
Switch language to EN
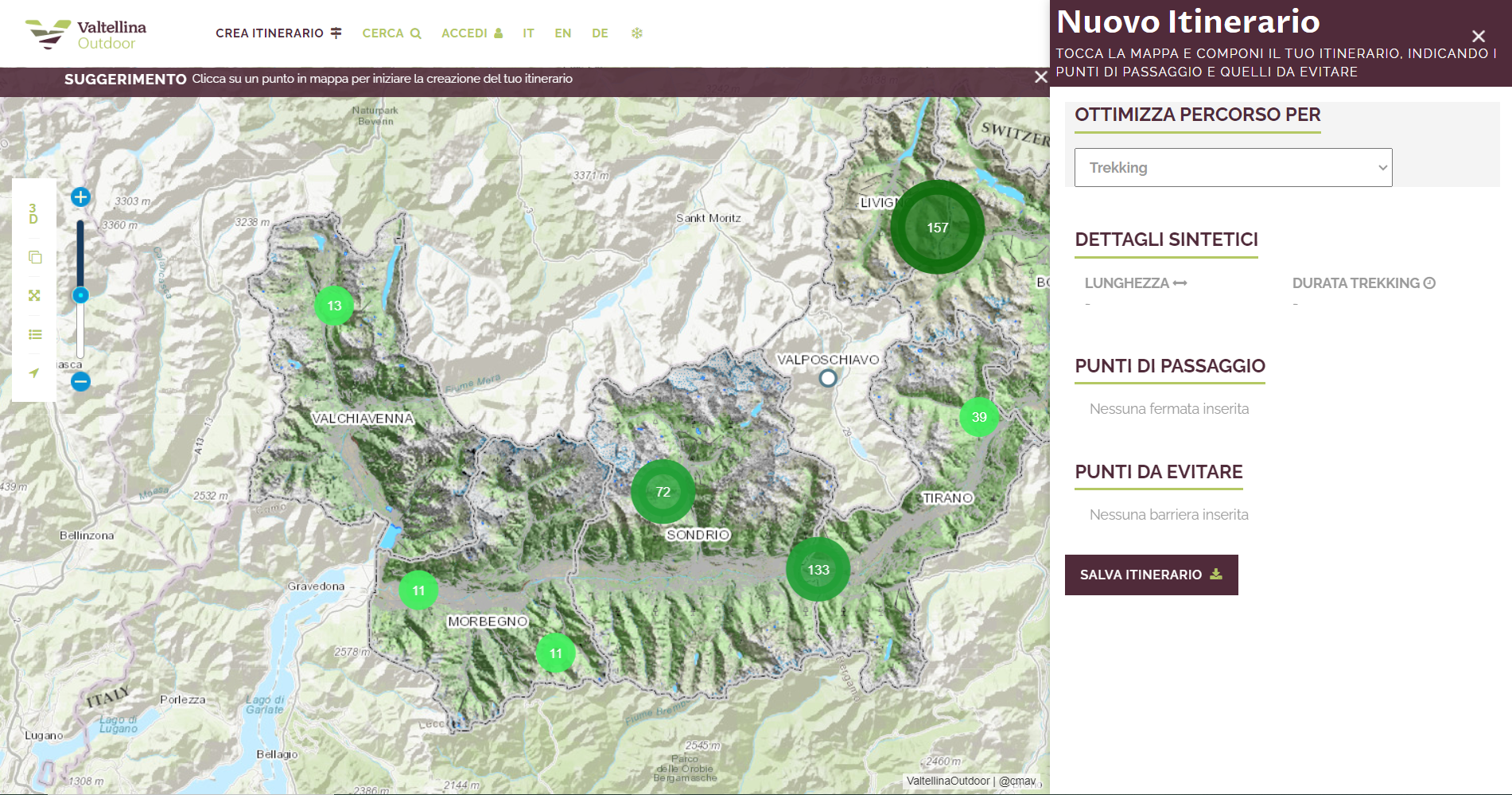[x=562, y=33]
